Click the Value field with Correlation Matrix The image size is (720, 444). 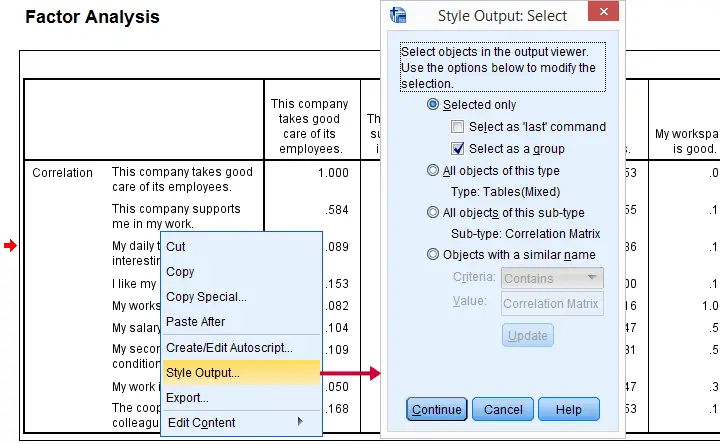pos(552,303)
